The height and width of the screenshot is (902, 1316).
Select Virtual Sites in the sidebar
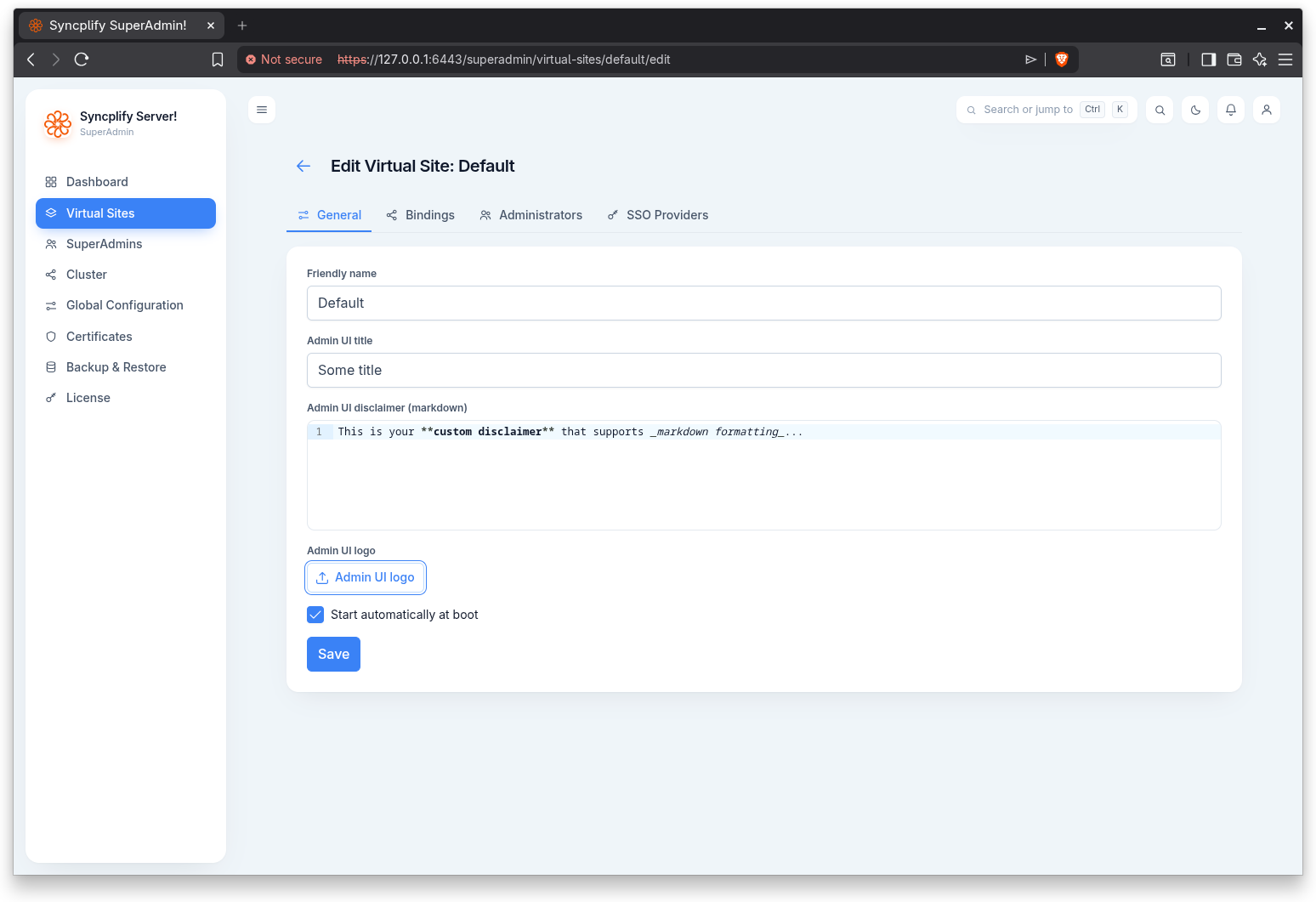point(126,213)
